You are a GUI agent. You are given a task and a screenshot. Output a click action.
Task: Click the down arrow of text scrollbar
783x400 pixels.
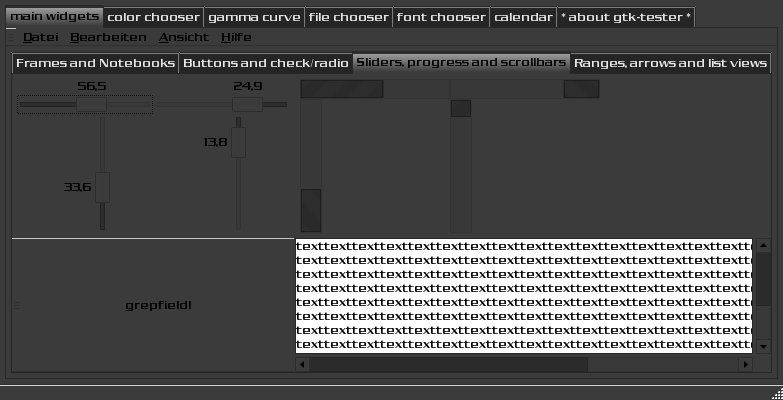pyautogui.click(x=764, y=346)
